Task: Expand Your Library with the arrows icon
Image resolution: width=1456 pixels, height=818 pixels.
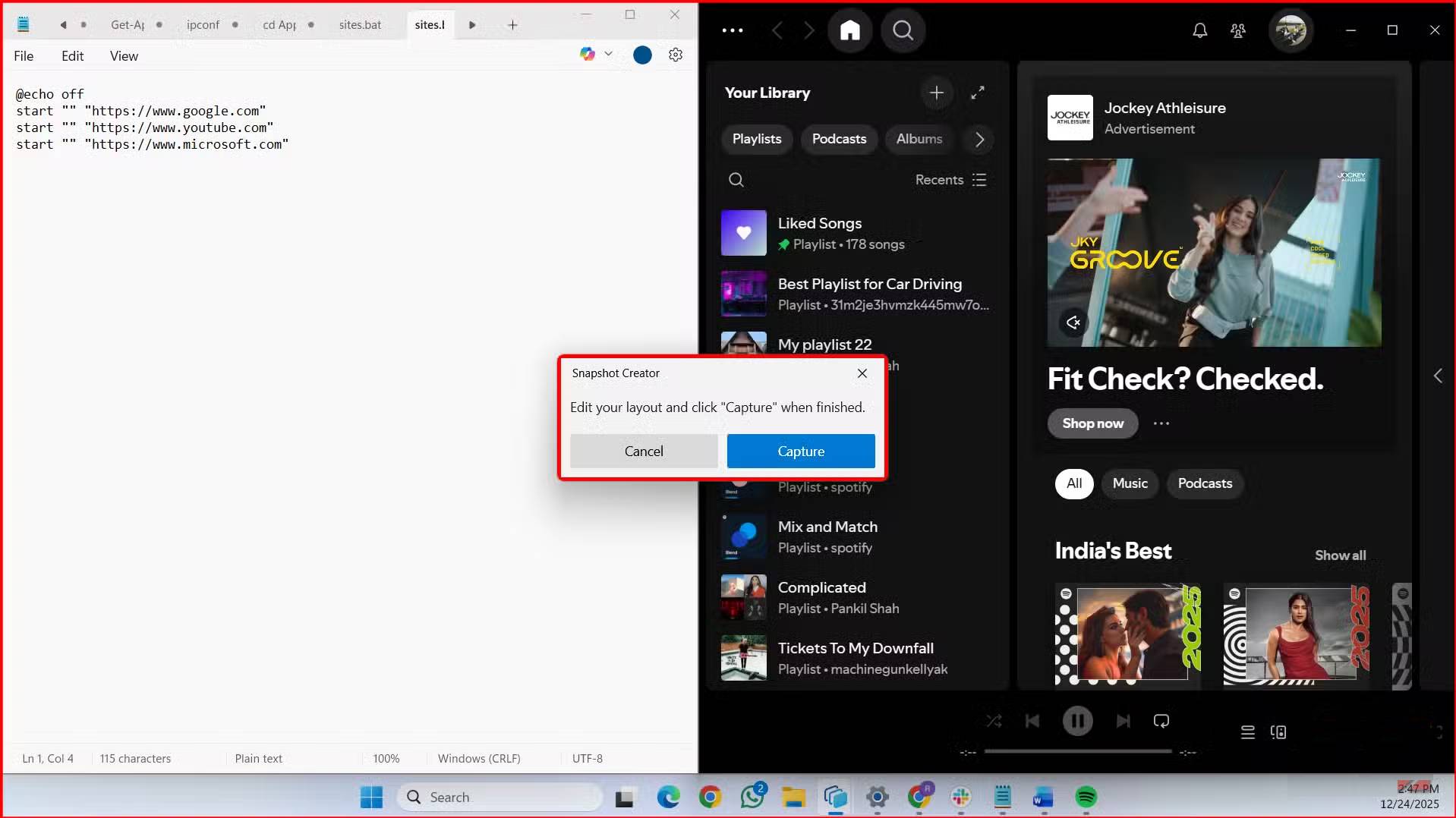Action: [978, 93]
